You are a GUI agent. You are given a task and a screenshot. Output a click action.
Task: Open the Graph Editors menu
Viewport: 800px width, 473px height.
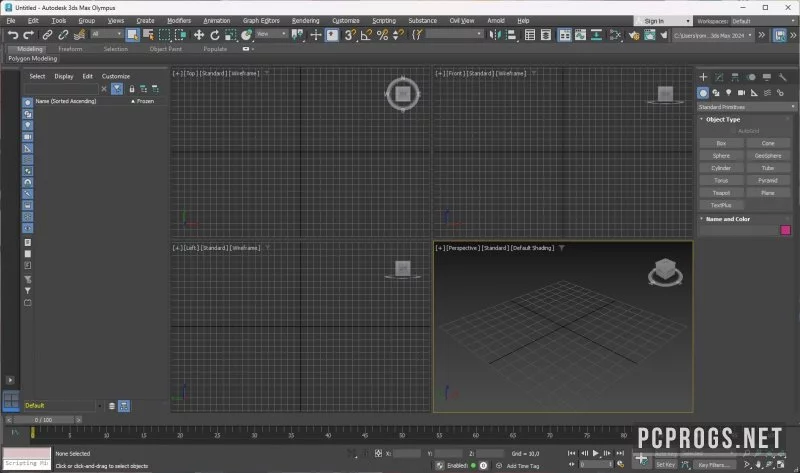[261, 20]
